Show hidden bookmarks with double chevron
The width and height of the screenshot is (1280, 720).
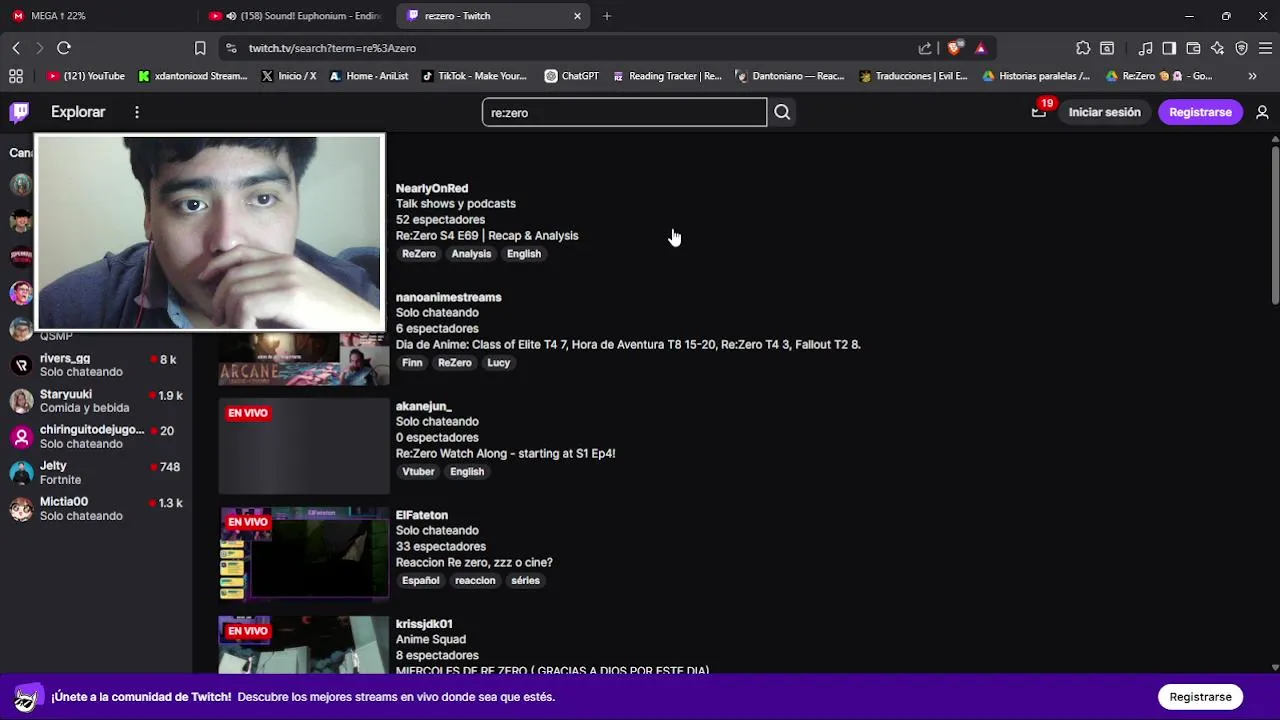[1252, 76]
